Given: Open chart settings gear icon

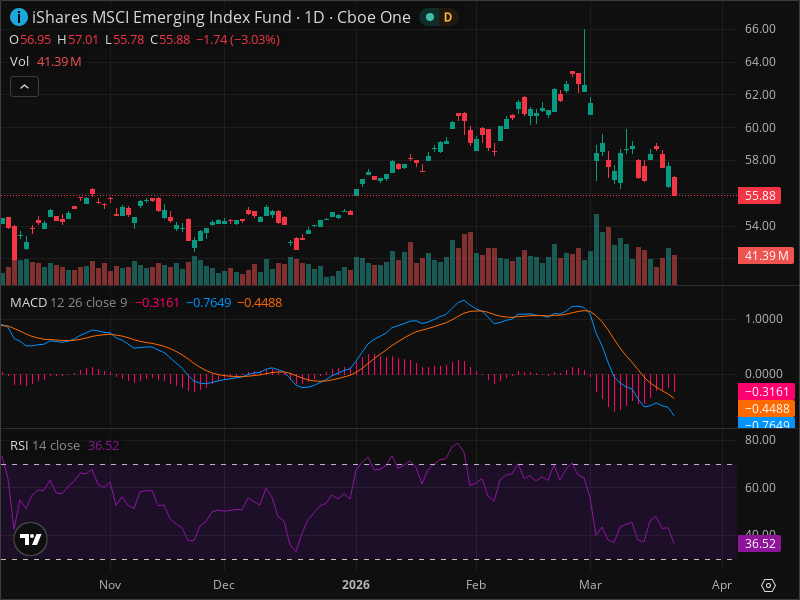Looking at the screenshot, I should tap(768, 585).
